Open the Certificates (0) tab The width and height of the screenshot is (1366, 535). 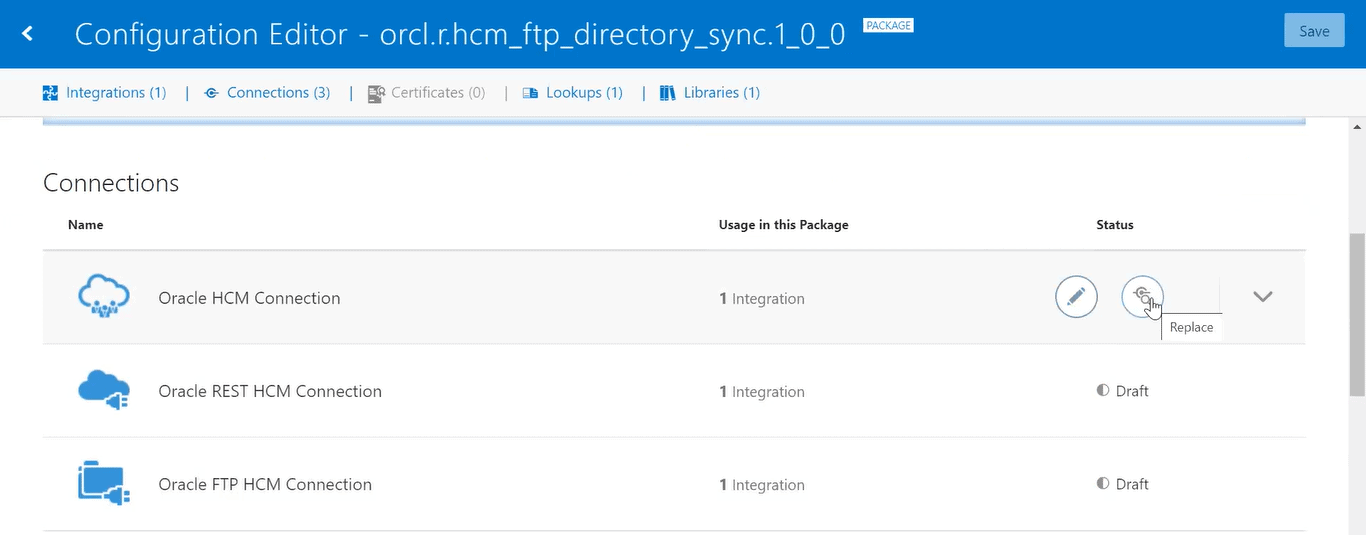[438, 93]
